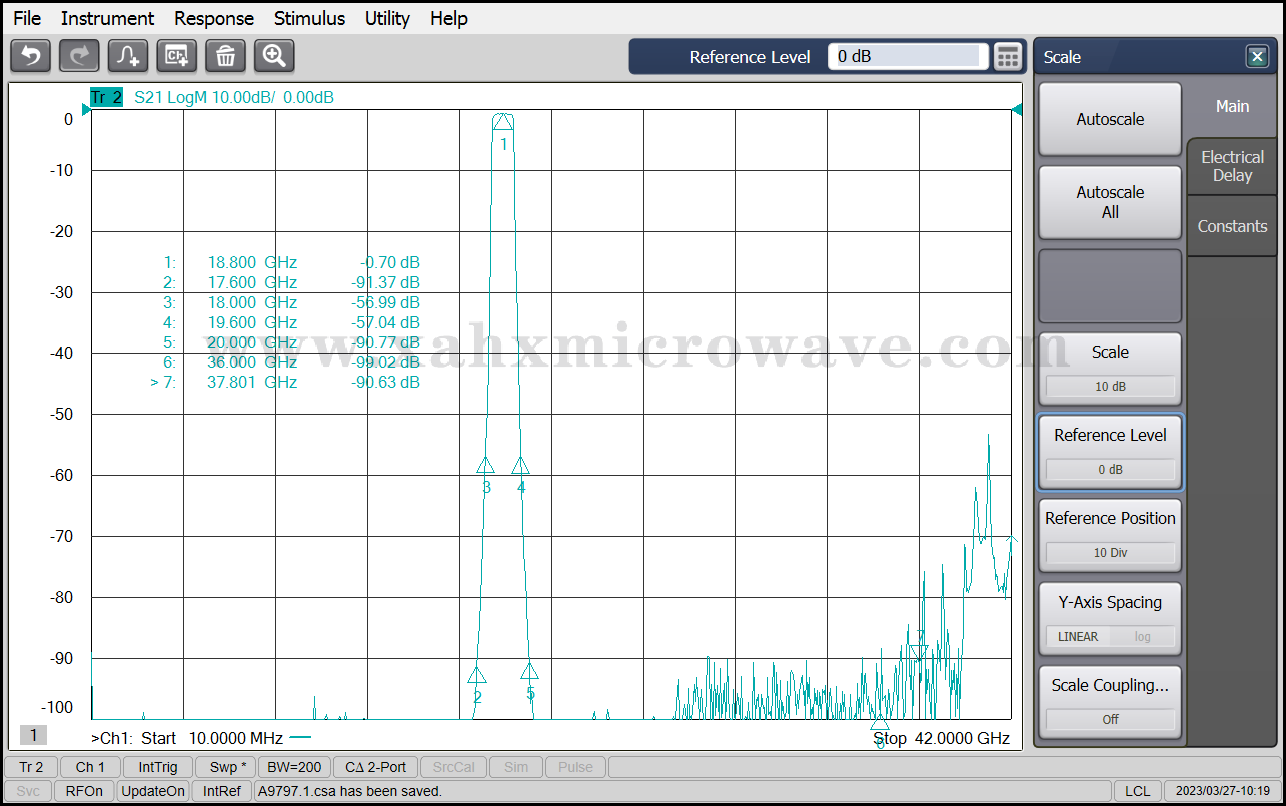The width and height of the screenshot is (1286, 806).
Task: Switch to the Electrical Delay tab
Action: (1232, 166)
